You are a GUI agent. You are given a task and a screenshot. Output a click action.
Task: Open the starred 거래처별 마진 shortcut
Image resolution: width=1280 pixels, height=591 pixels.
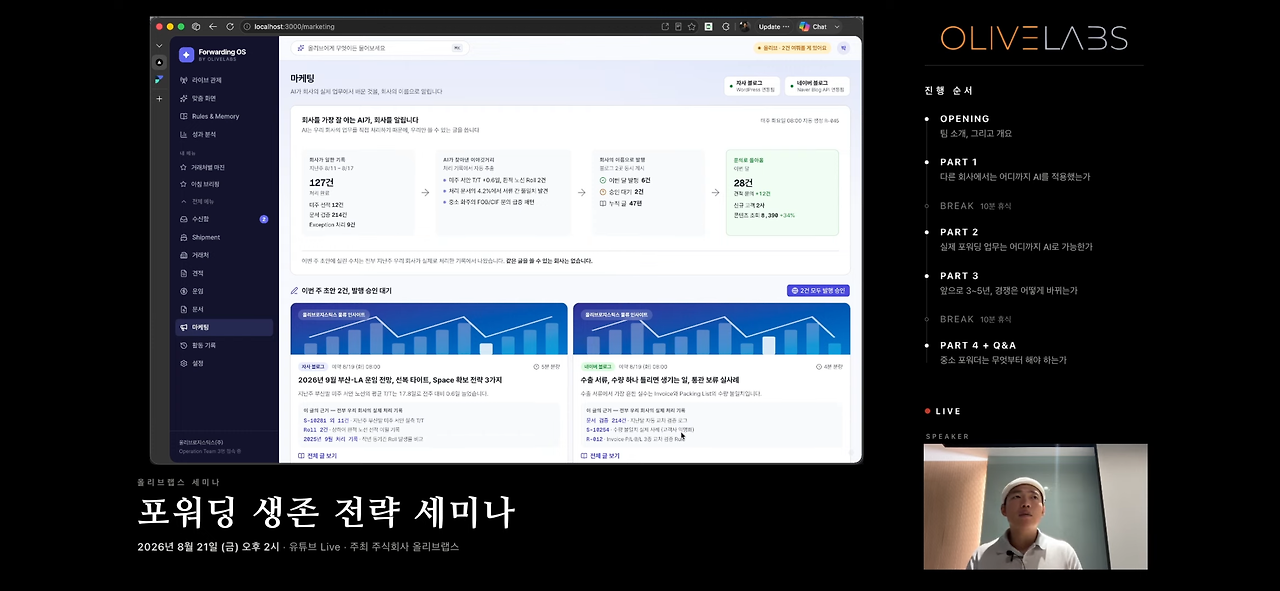225,167
